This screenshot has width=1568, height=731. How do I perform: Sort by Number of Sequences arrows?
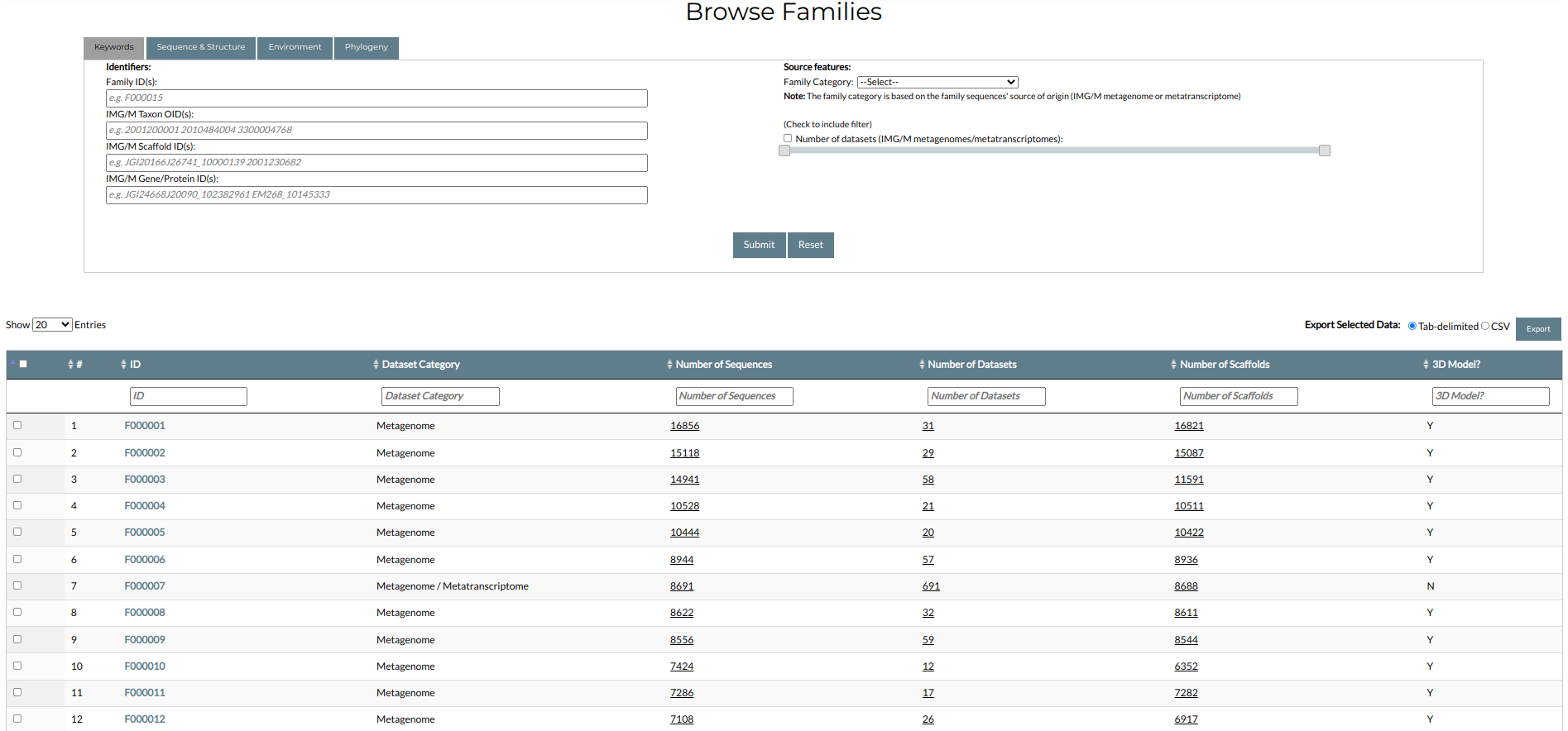coord(669,365)
